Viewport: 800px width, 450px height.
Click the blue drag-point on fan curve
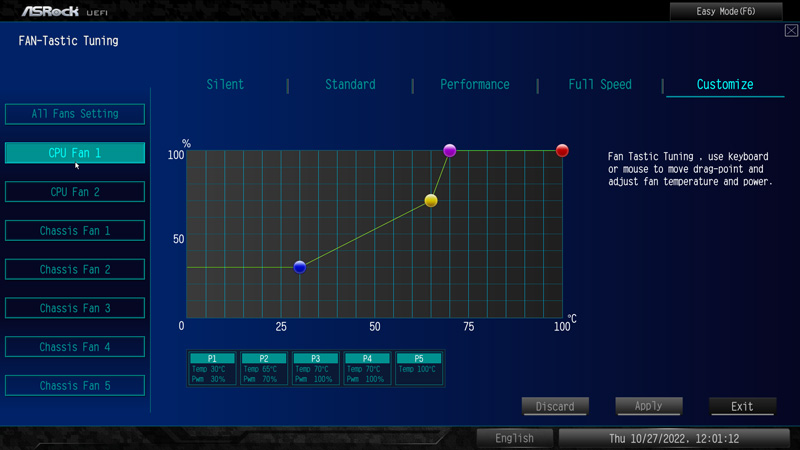300,267
